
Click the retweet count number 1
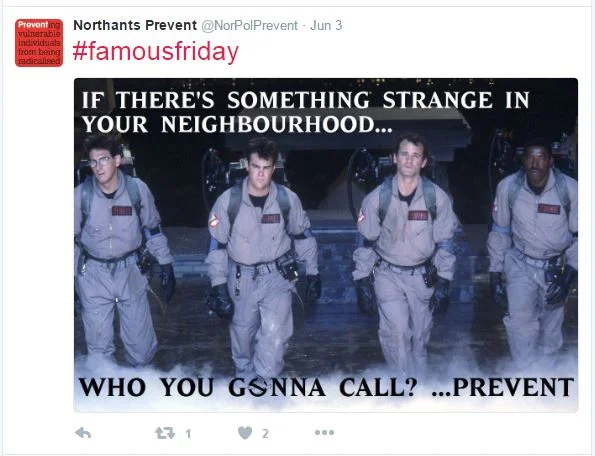coord(188,433)
